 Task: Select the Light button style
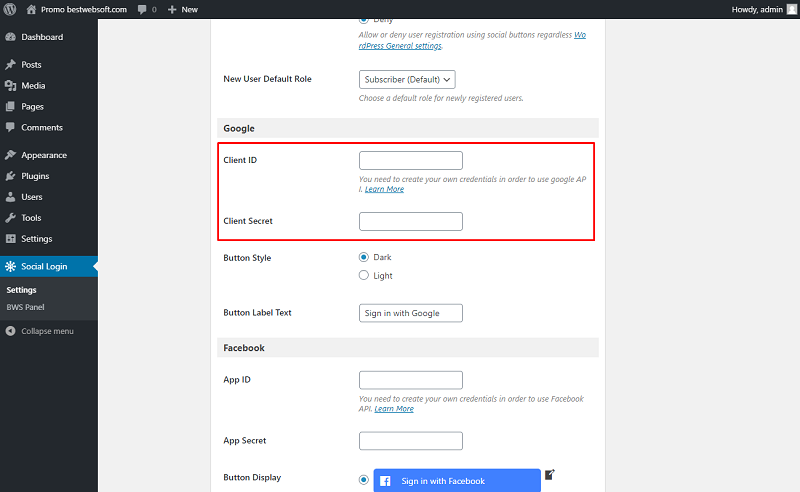pos(363,275)
